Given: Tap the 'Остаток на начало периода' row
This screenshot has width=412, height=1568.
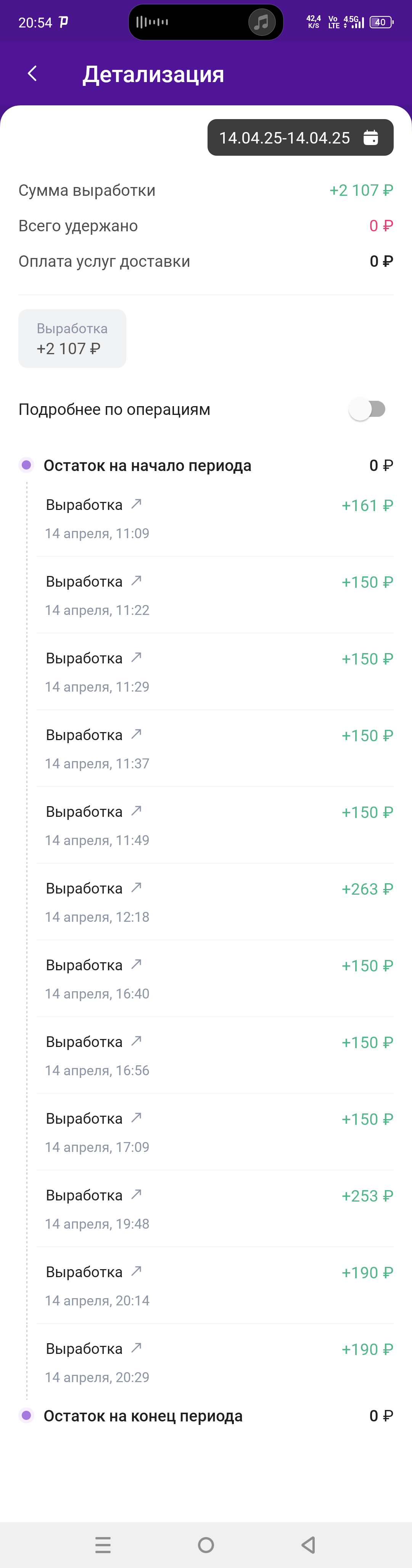Looking at the screenshot, I should point(206,466).
